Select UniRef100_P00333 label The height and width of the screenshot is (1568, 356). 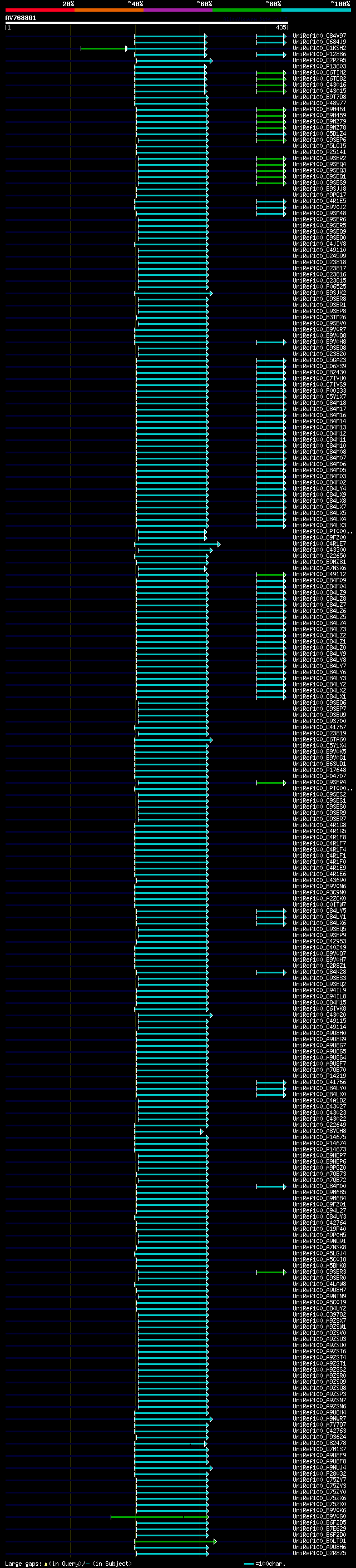[319, 391]
